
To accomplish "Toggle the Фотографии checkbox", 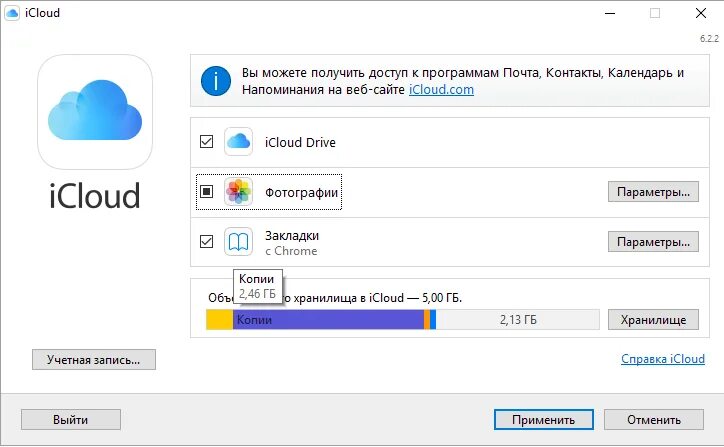I will click(206, 191).
